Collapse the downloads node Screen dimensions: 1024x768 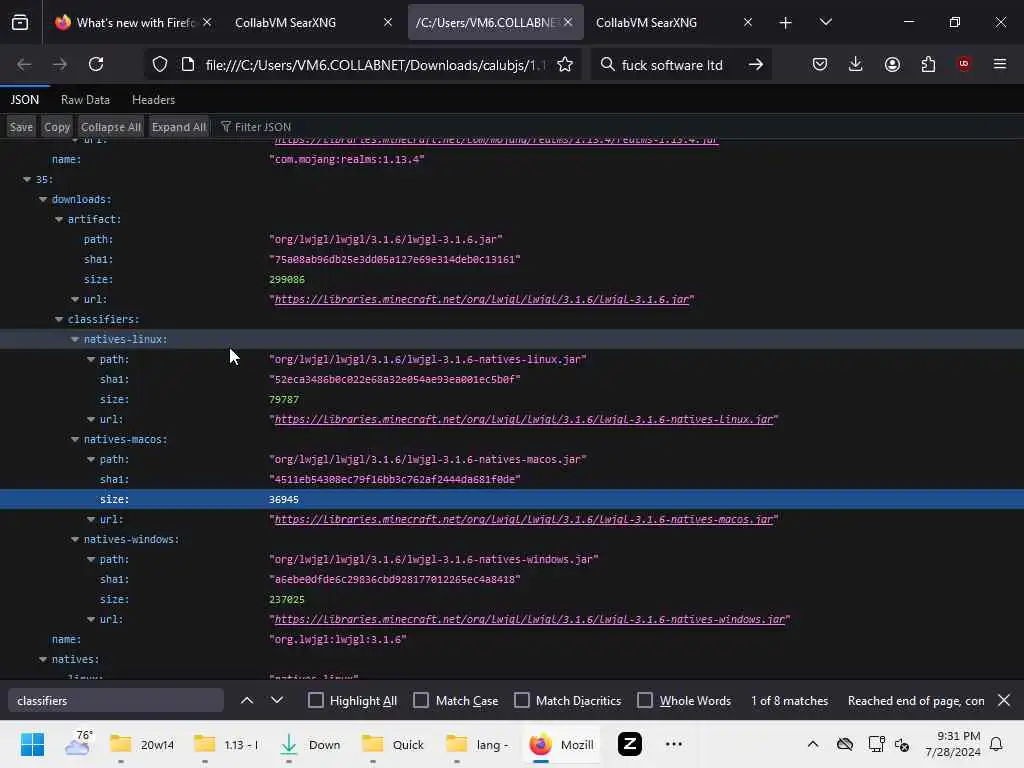point(43,199)
